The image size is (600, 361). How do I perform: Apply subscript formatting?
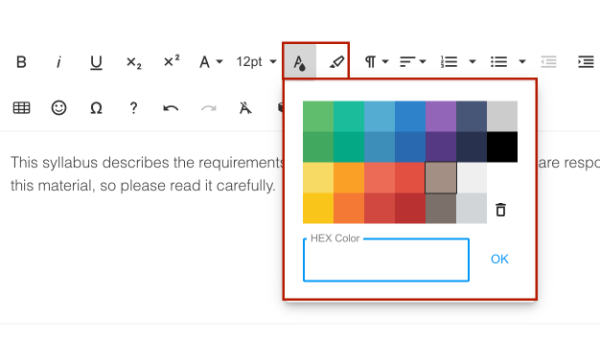click(134, 62)
